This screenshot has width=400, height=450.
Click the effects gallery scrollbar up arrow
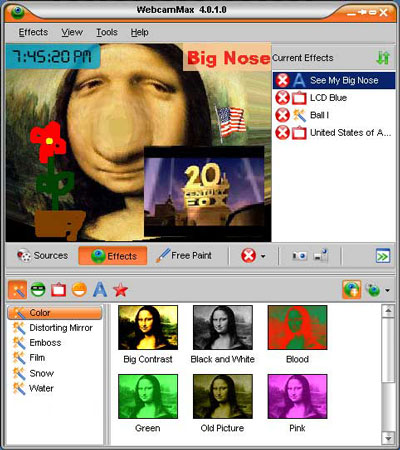pos(388,311)
